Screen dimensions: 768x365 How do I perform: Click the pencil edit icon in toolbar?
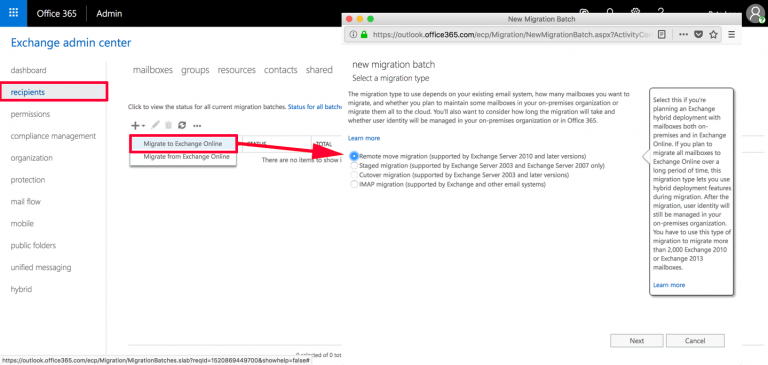coord(156,125)
